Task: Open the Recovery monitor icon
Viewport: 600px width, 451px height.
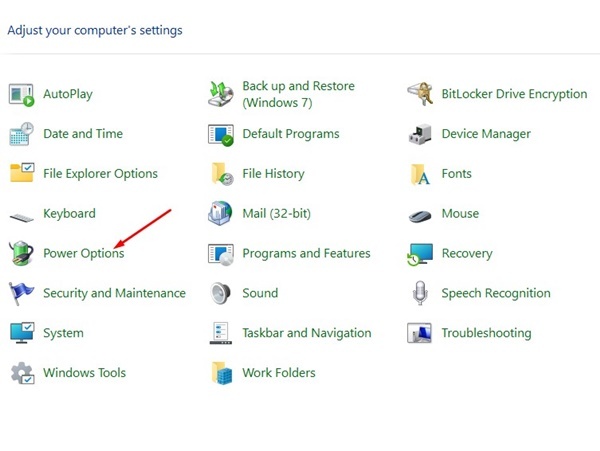Action: 420,254
